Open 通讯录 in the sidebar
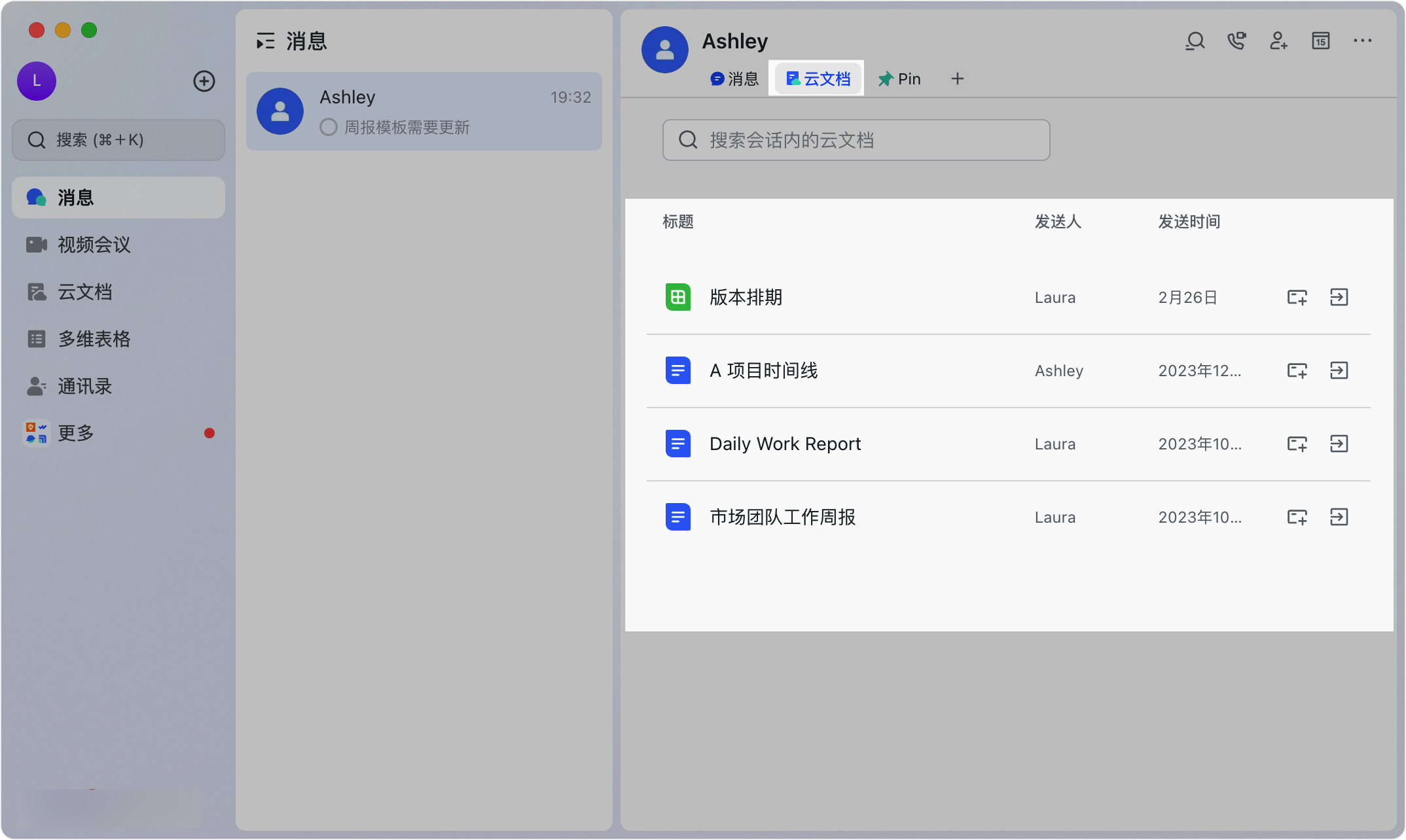This screenshot has height=840, width=1406. [118, 386]
